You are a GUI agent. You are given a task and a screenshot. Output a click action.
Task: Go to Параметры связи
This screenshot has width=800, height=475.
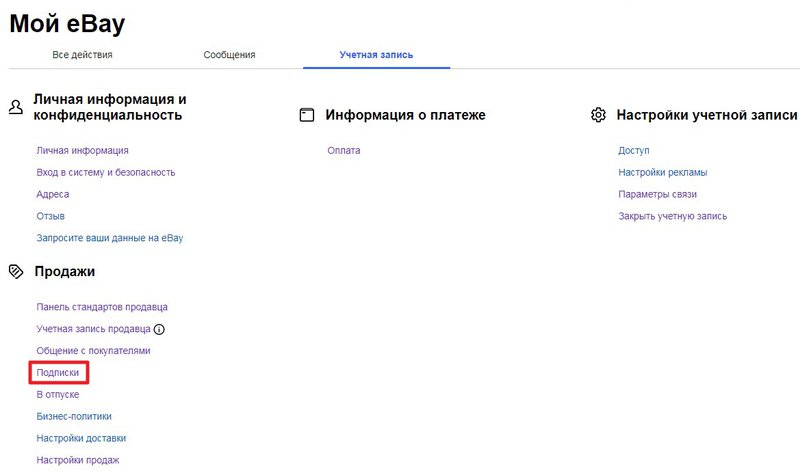click(x=658, y=194)
